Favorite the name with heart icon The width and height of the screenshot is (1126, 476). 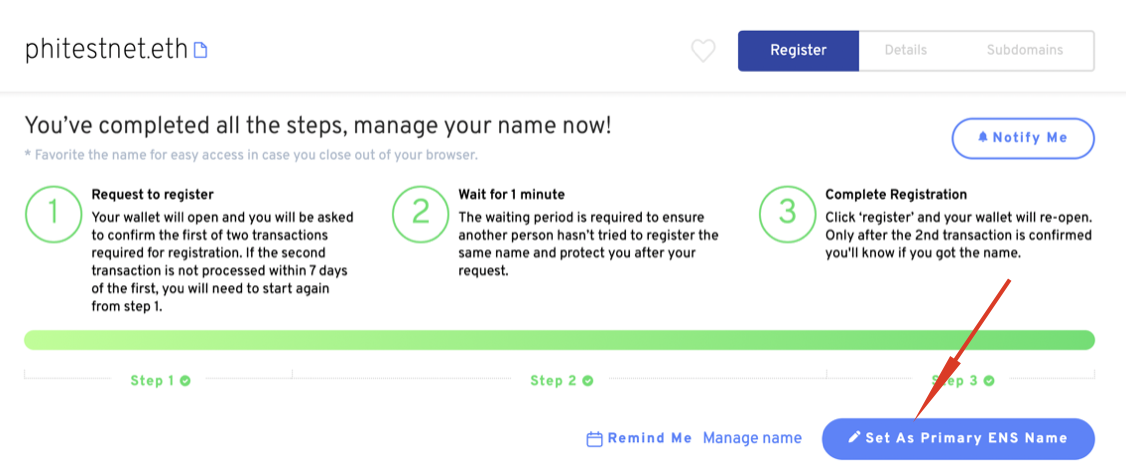(703, 51)
